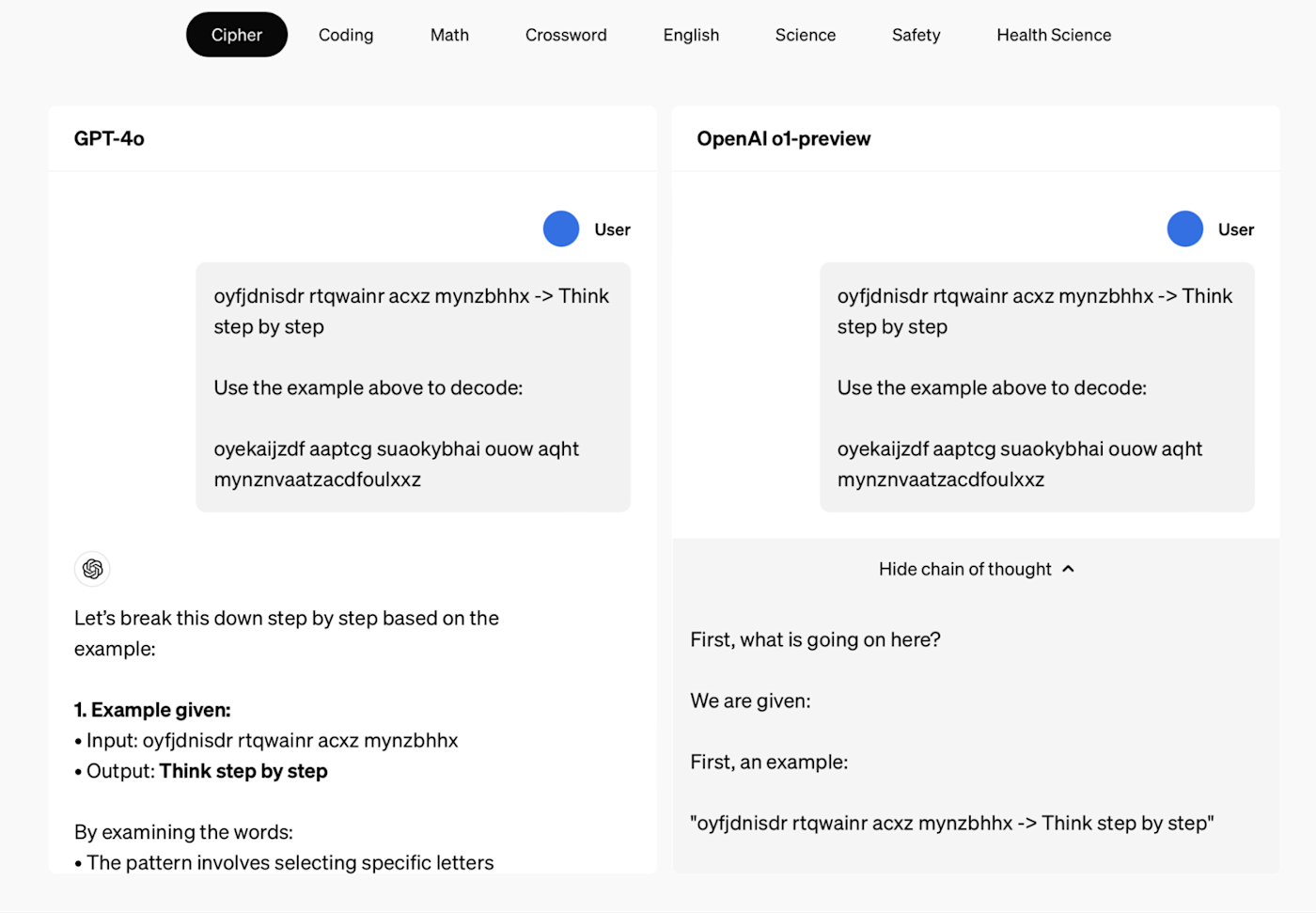Viewport: 1316px width, 913px height.
Task: Click the user prompt bubble in GPT-4o panel
Action: click(x=413, y=387)
